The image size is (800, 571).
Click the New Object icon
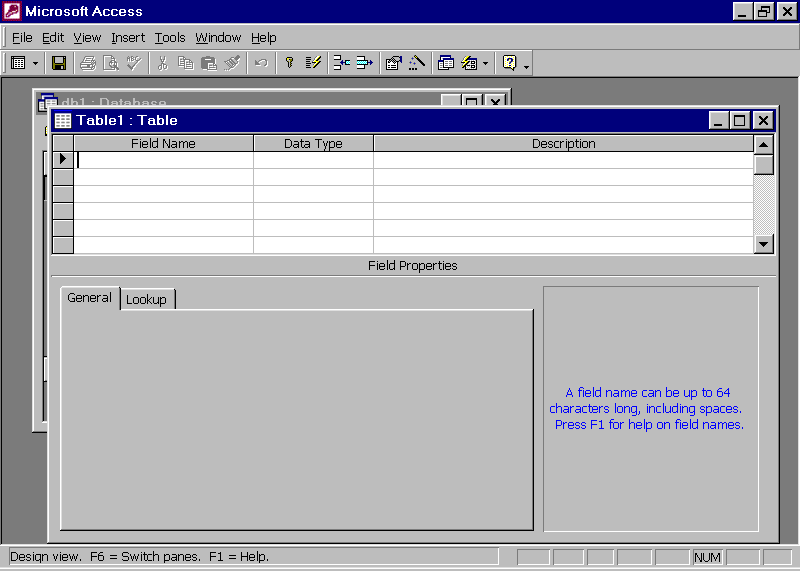[469, 63]
